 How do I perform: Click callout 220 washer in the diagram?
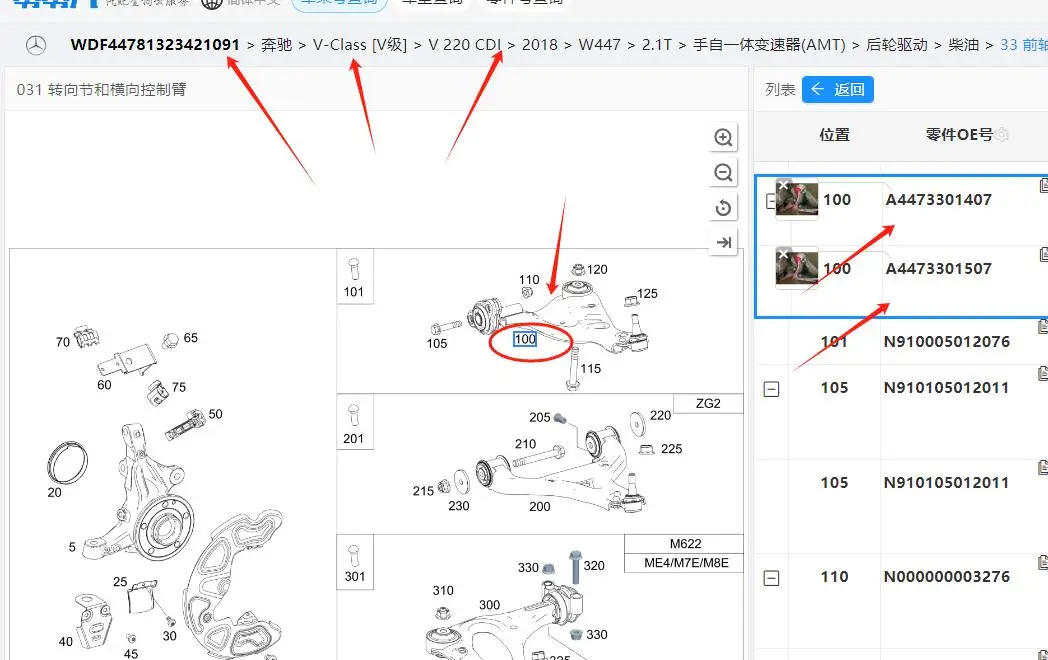tap(660, 415)
